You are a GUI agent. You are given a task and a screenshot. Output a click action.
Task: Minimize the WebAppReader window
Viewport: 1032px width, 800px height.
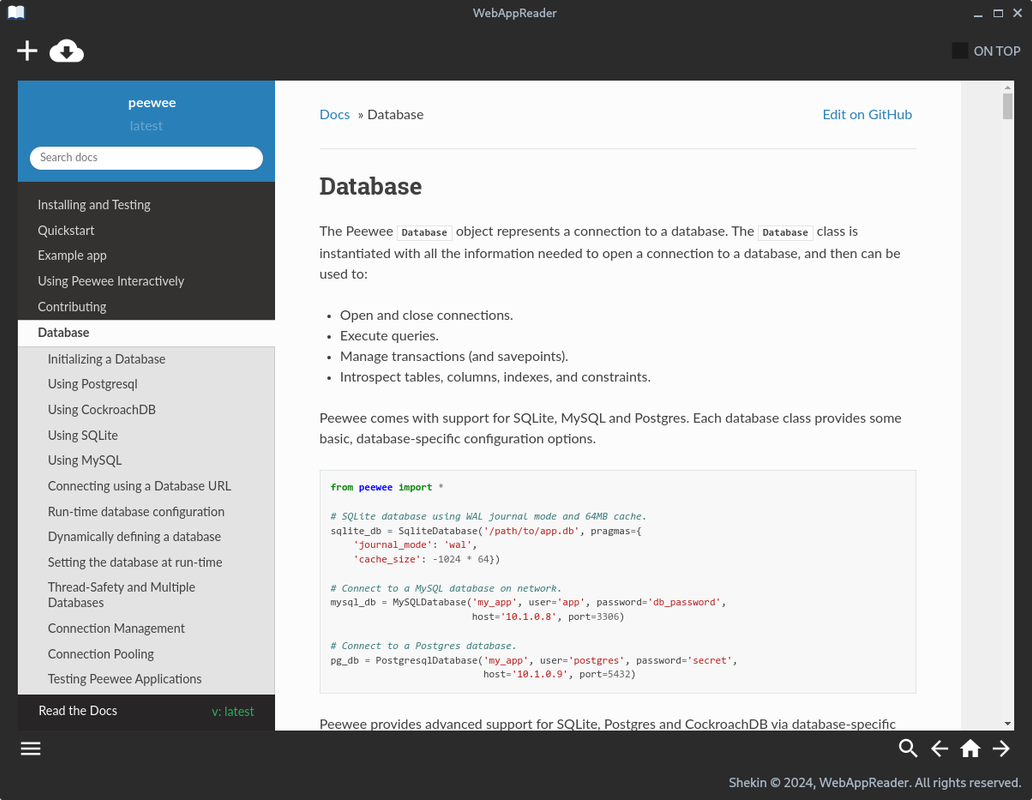tap(978, 13)
